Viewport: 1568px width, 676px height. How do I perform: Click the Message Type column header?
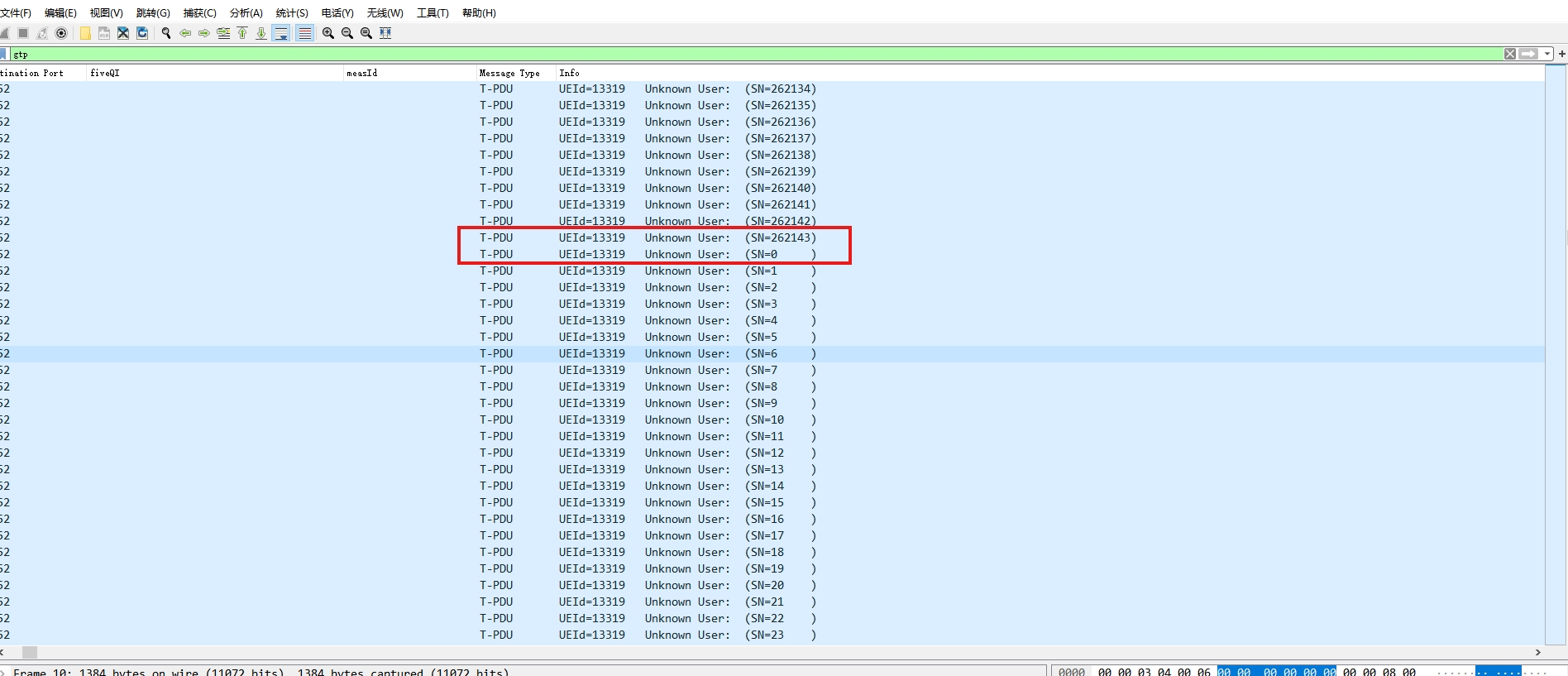pyautogui.click(x=509, y=73)
